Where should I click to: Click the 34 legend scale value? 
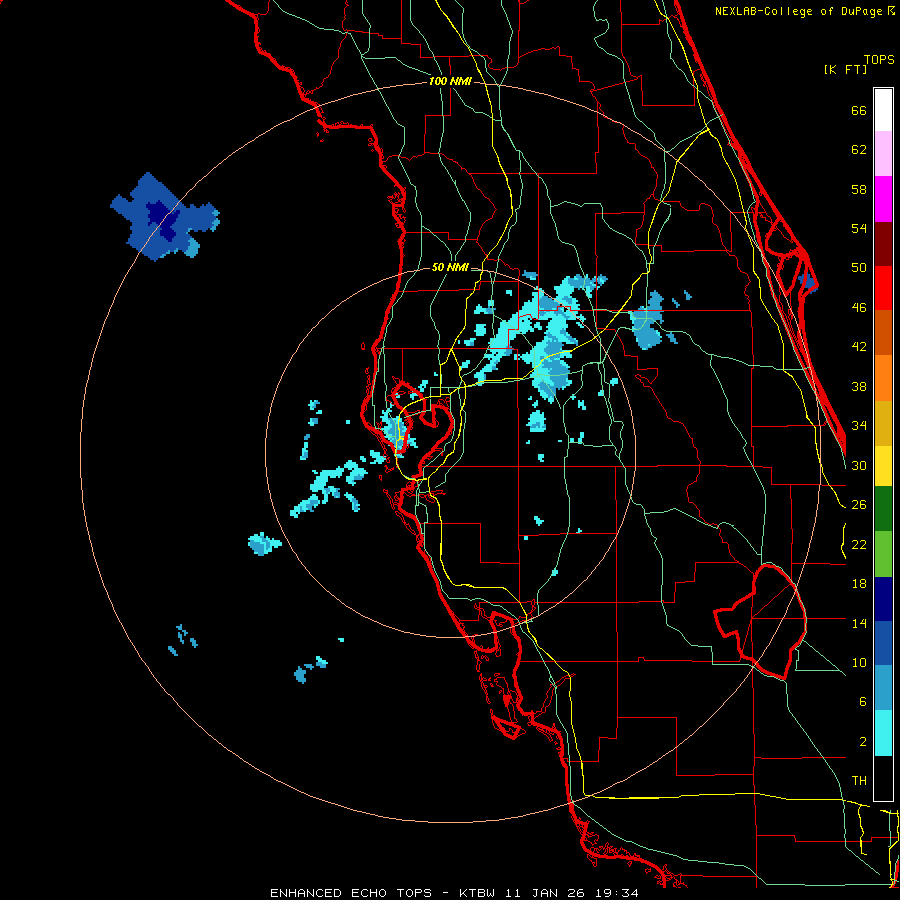pos(859,426)
